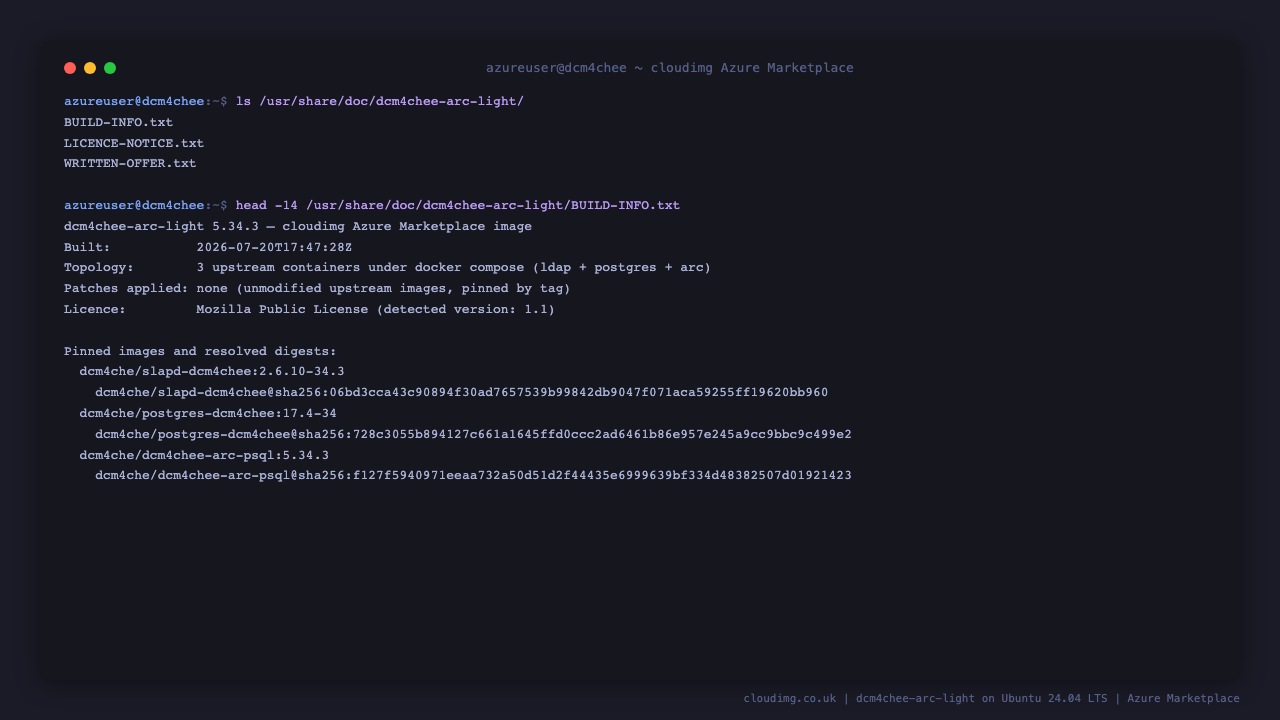
Task: Click the postgres-dcm4chee sha256 digest line
Action: tap(474, 434)
